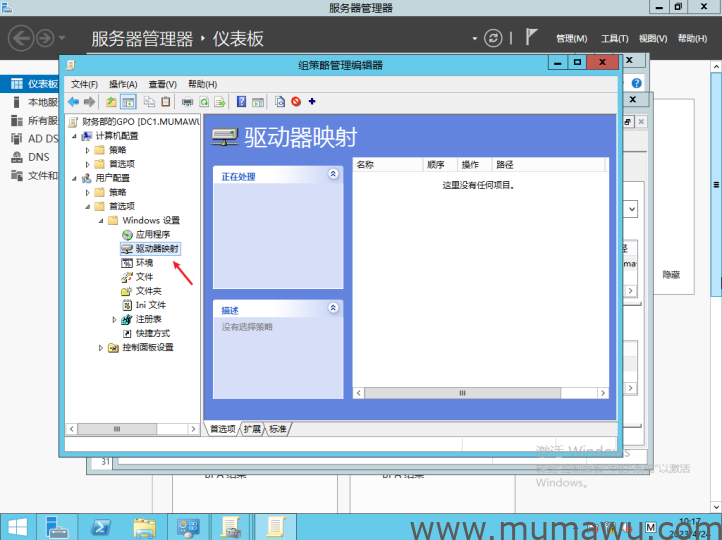Click the blue Back arrow in toolbar

pos(73,102)
